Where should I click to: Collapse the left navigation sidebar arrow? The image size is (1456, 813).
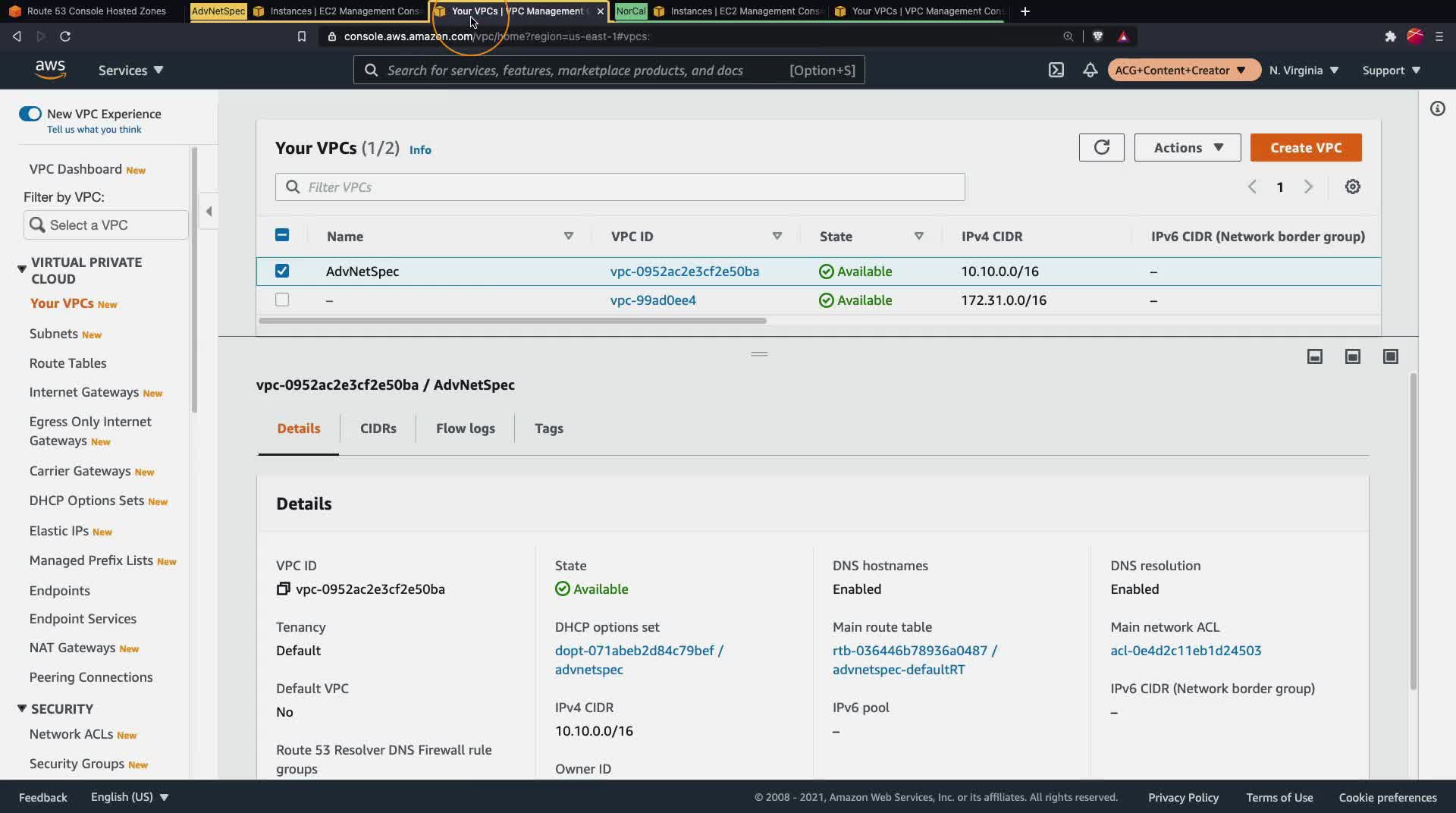209,212
